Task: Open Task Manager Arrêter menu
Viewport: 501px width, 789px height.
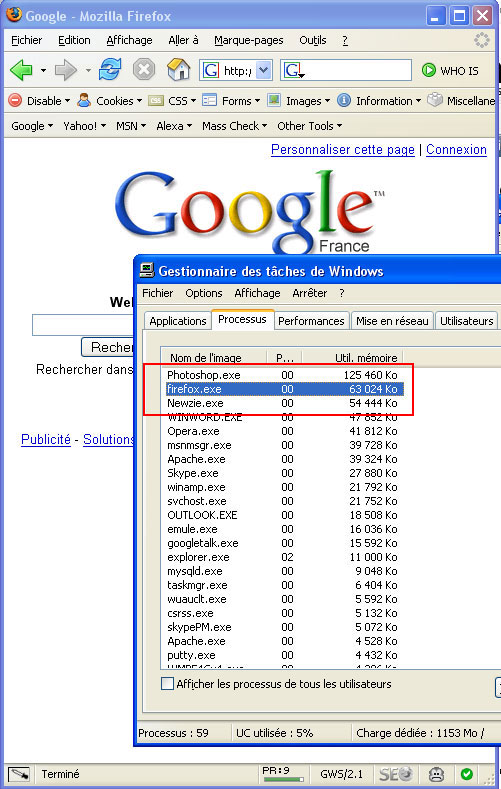Action: 309,293
